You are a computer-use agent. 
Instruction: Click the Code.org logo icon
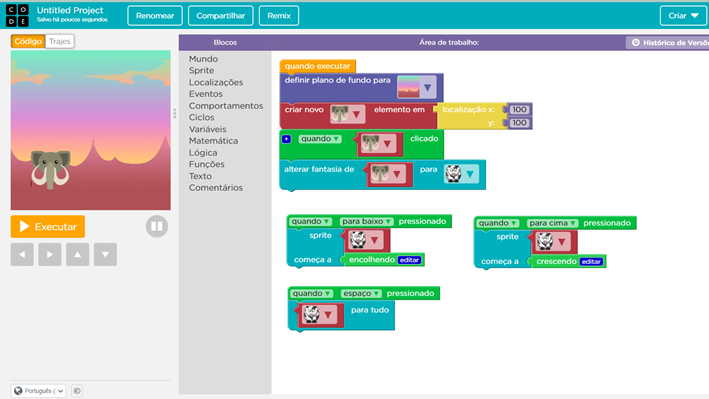click(x=17, y=15)
